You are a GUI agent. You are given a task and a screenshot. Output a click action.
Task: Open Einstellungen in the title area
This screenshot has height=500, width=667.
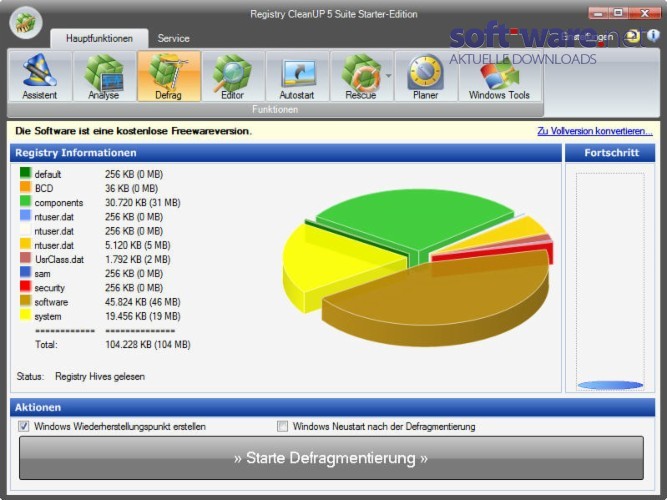tap(587, 37)
